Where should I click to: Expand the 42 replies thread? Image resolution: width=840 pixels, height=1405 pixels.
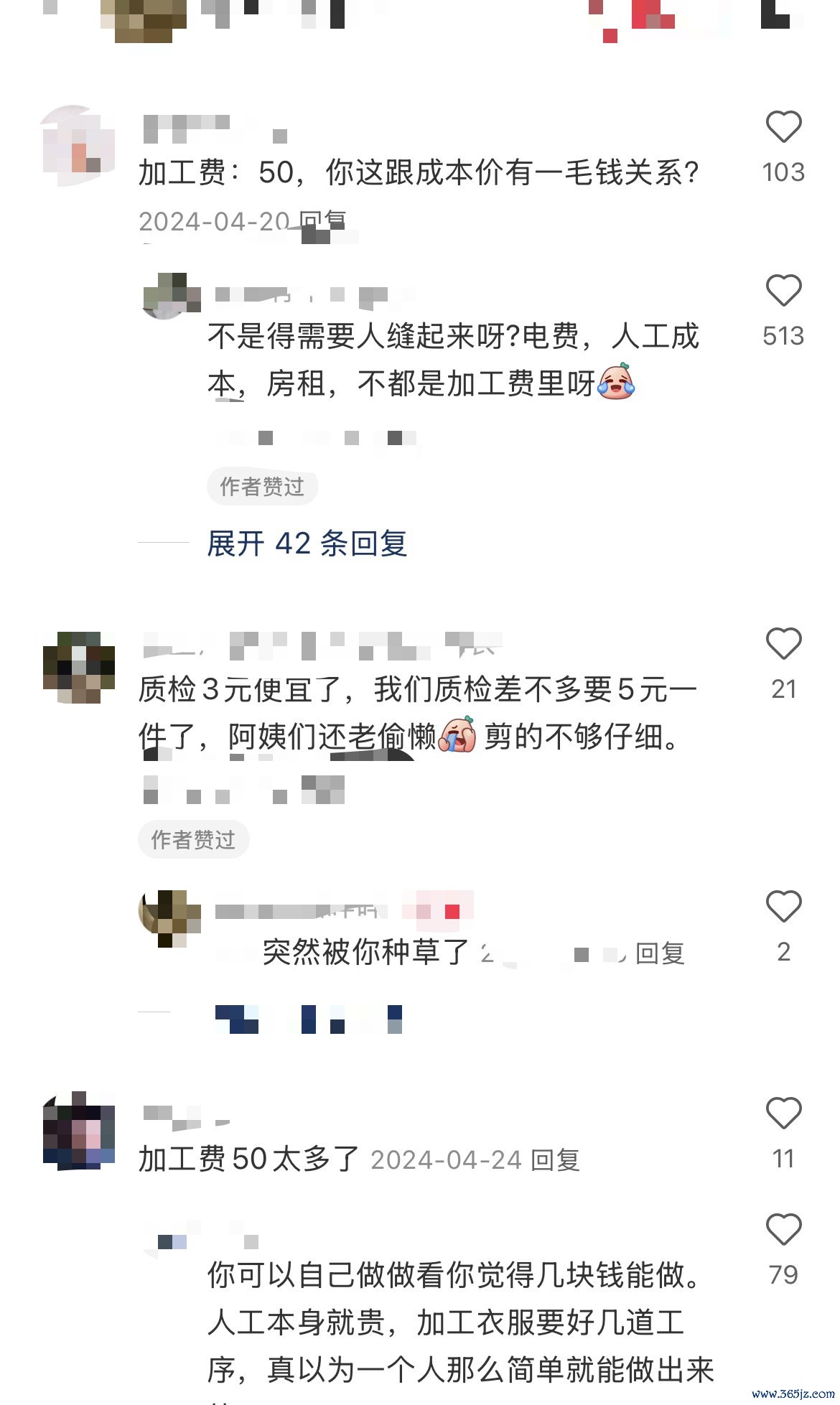pyautogui.click(x=307, y=543)
